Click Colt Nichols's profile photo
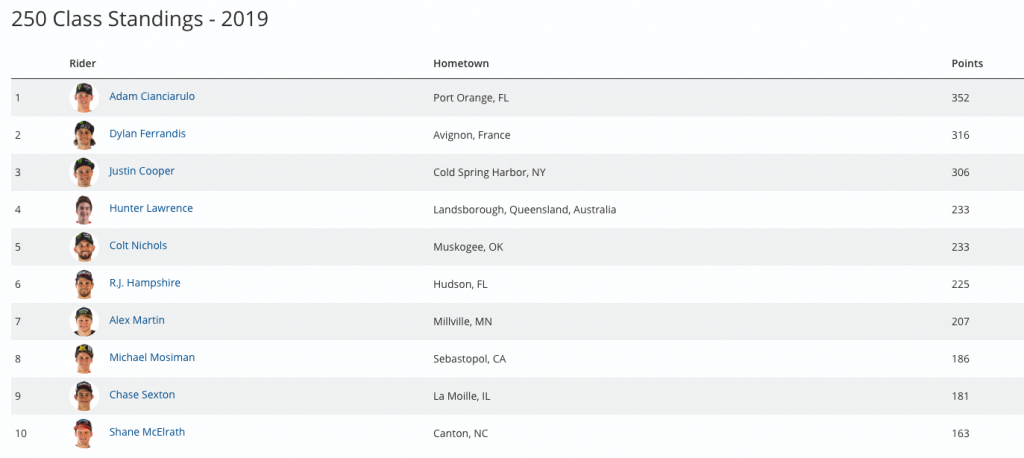1024x458 pixels. click(x=85, y=246)
